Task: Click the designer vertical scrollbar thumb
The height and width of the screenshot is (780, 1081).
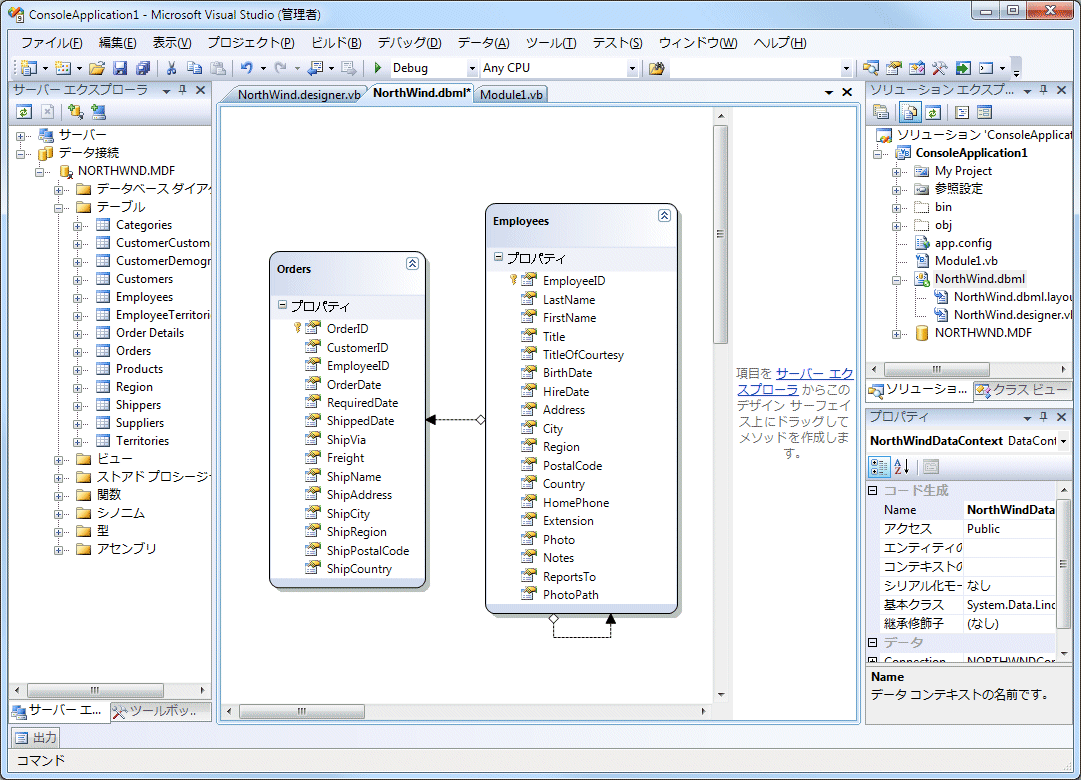Action: tap(720, 234)
